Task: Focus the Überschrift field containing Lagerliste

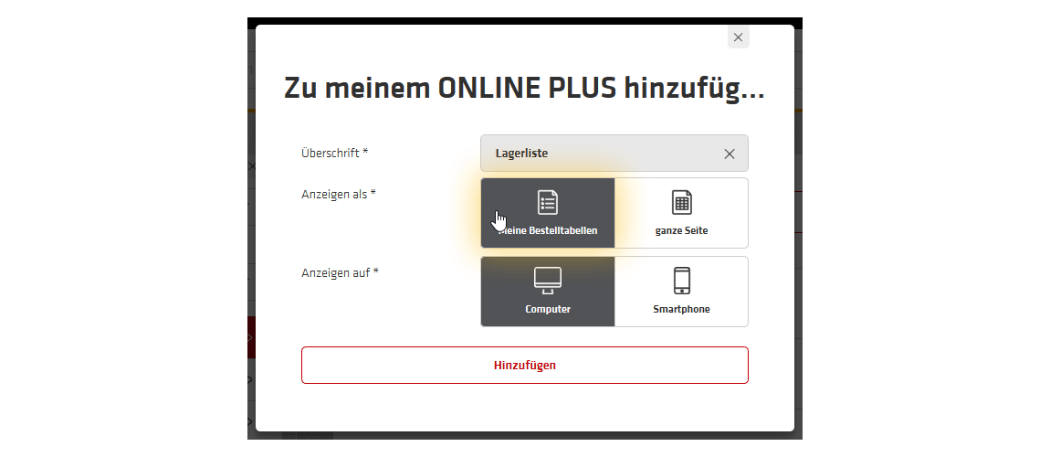Action: coord(614,153)
